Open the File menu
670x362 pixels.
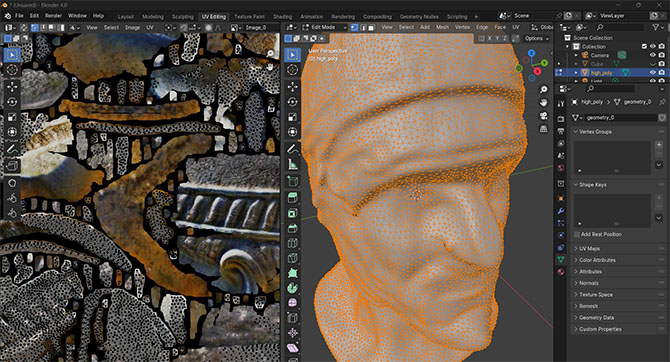tap(19, 16)
